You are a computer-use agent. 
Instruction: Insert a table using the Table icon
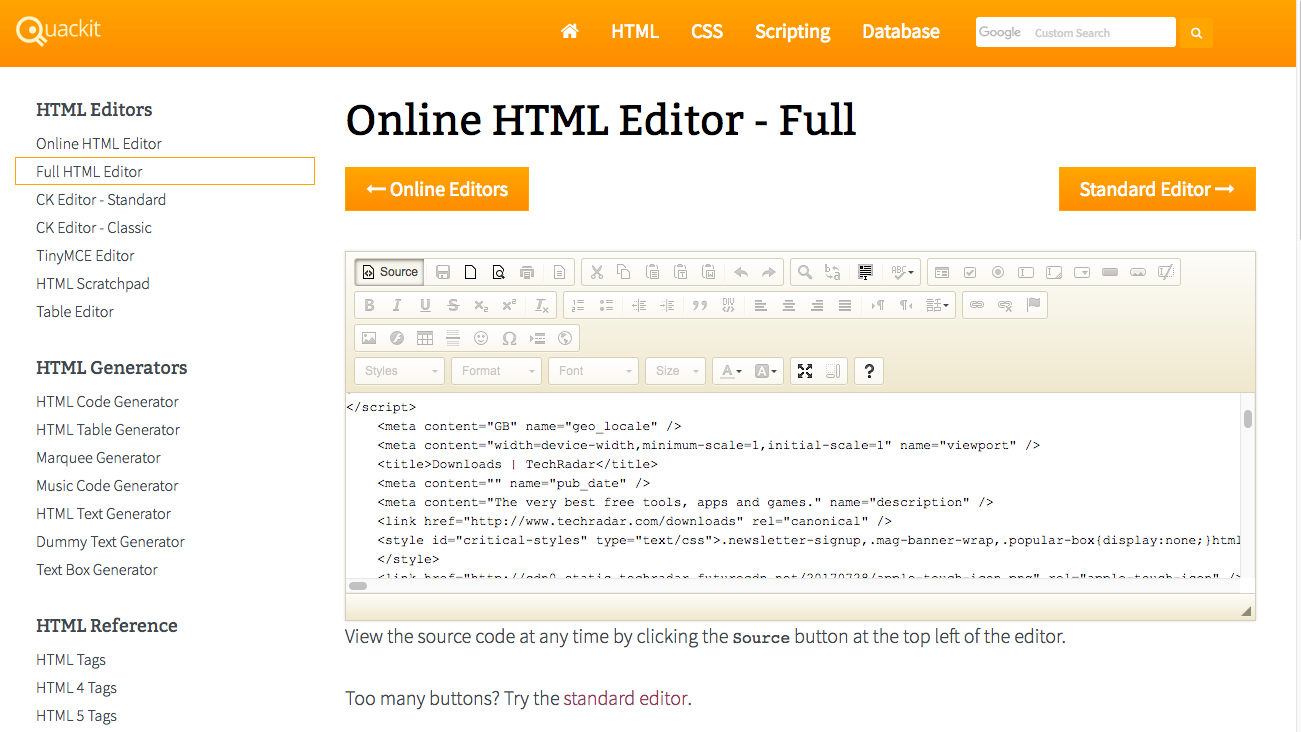tap(424, 337)
